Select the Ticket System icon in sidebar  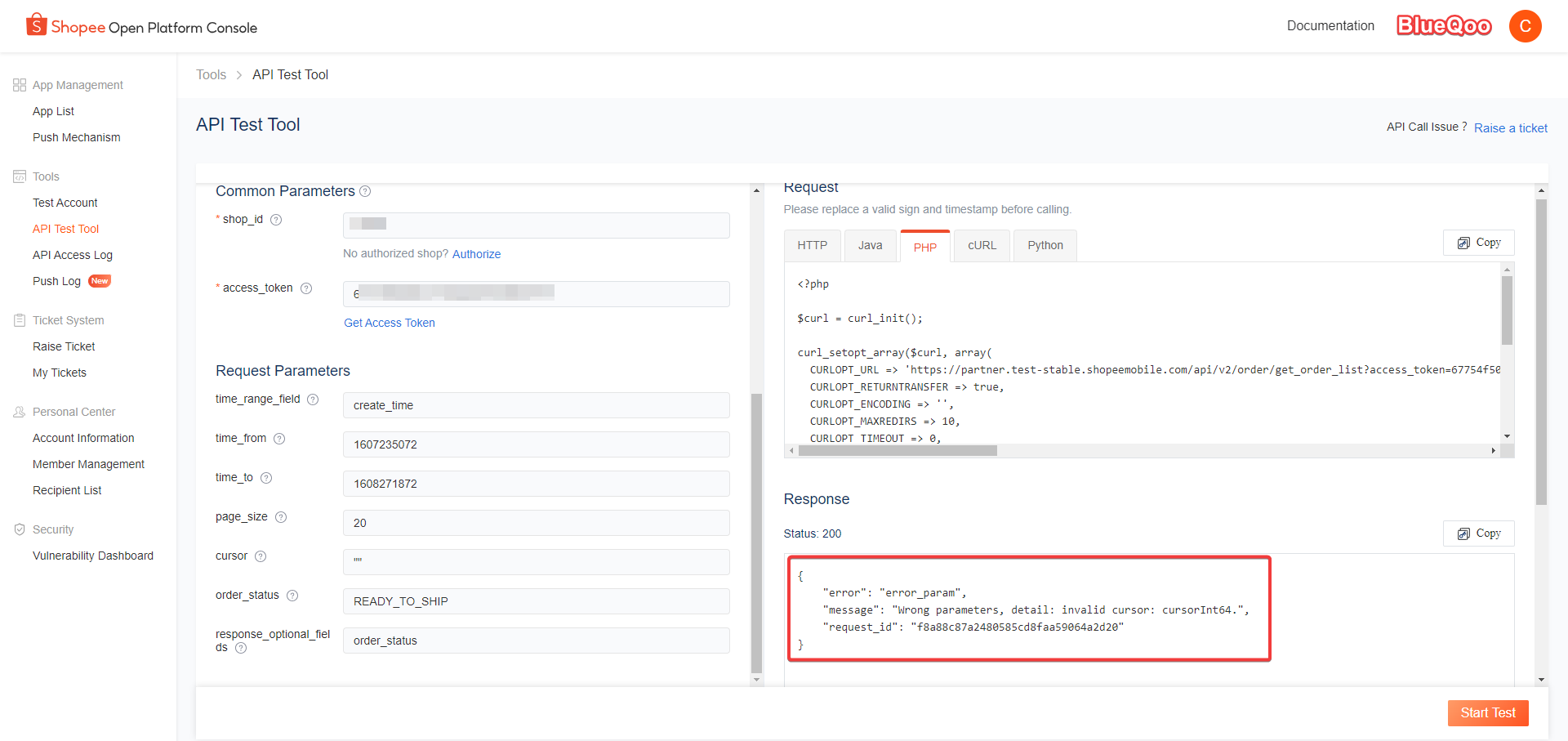click(x=19, y=319)
